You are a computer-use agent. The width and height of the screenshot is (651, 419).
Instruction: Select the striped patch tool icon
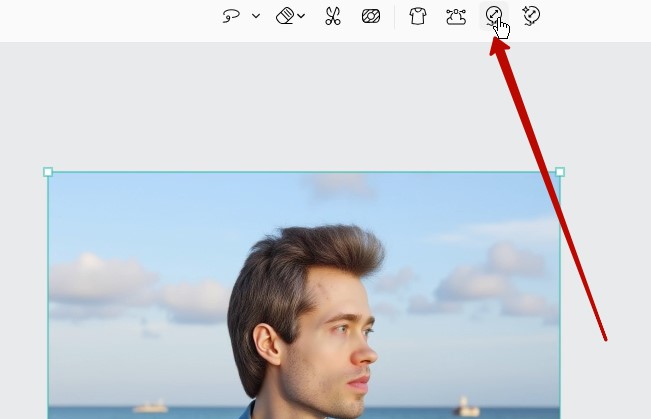[370, 16]
